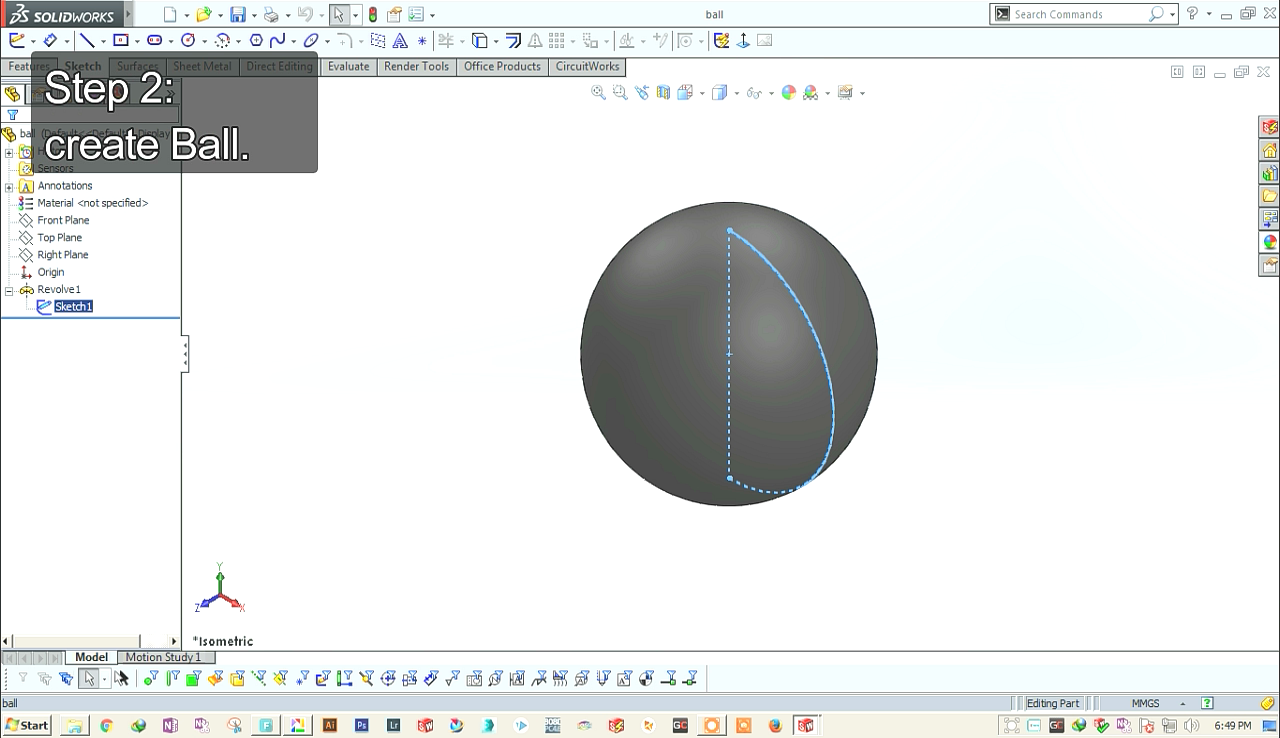The image size is (1280, 738).
Task: Click the Print icon
Action: [270, 14]
